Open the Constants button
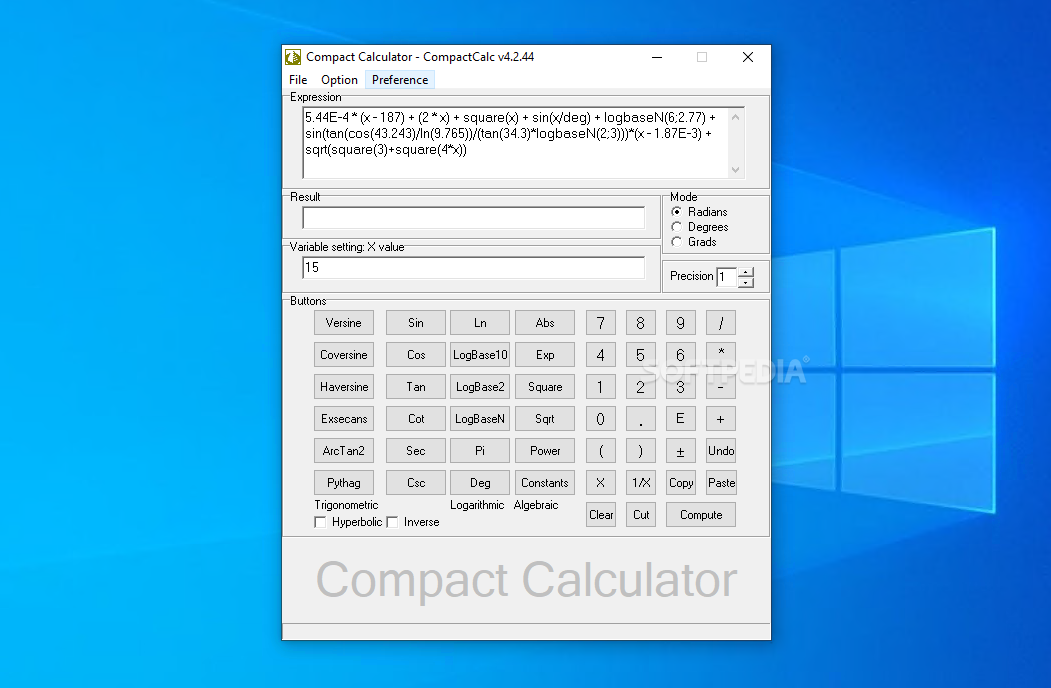Image resolution: width=1051 pixels, height=688 pixels. [x=545, y=483]
